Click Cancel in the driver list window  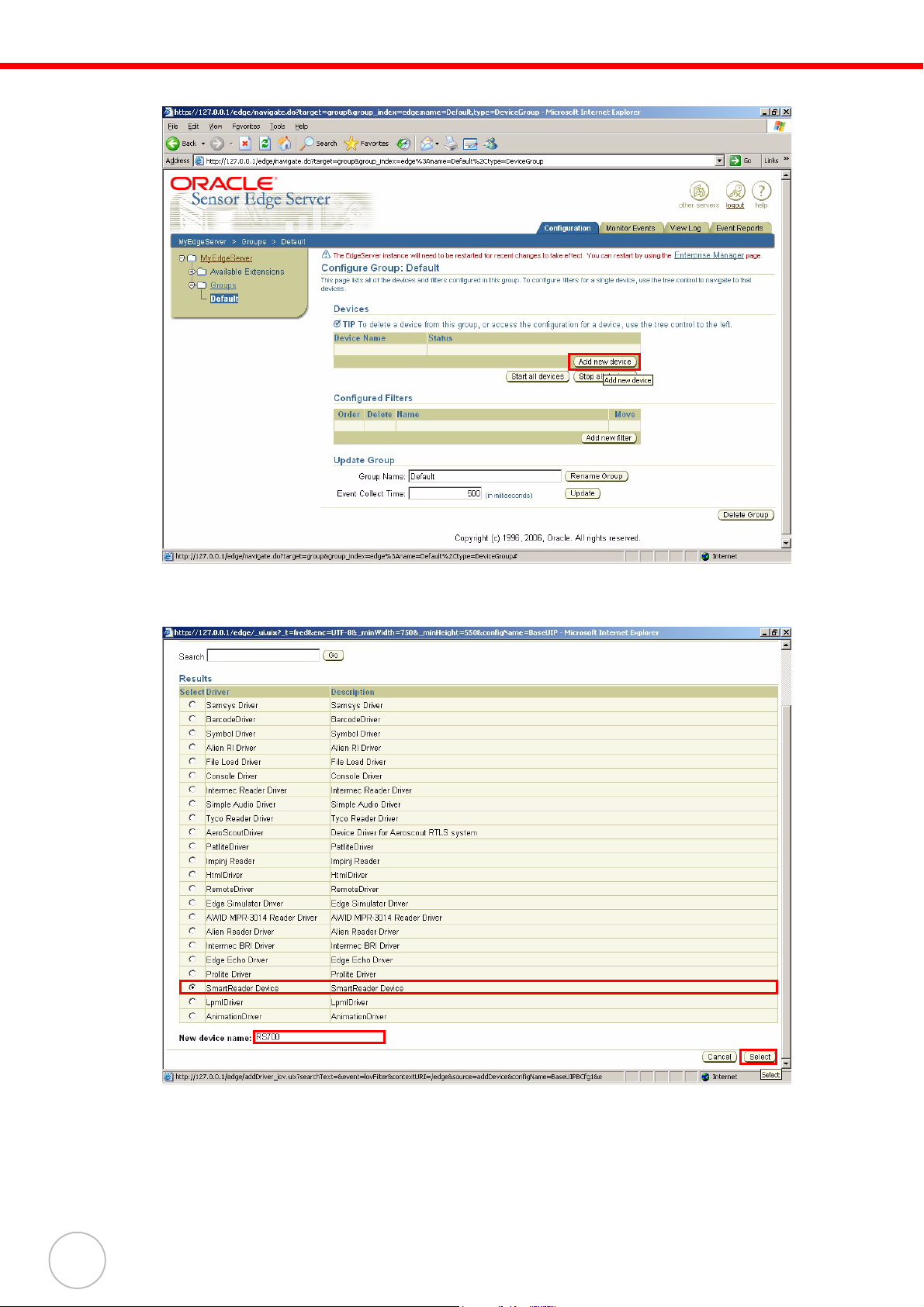pos(719,1056)
